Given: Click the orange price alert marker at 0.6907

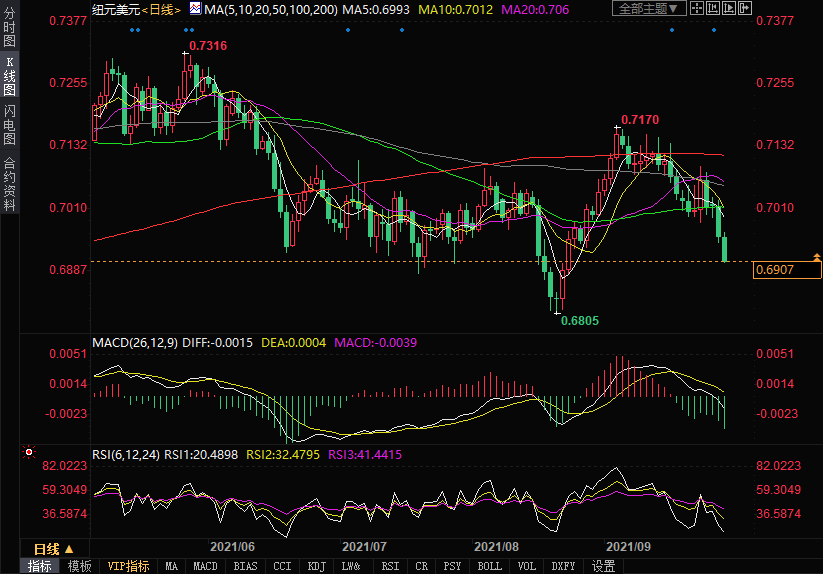Looking at the screenshot, I should pyautogui.click(x=817, y=257).
